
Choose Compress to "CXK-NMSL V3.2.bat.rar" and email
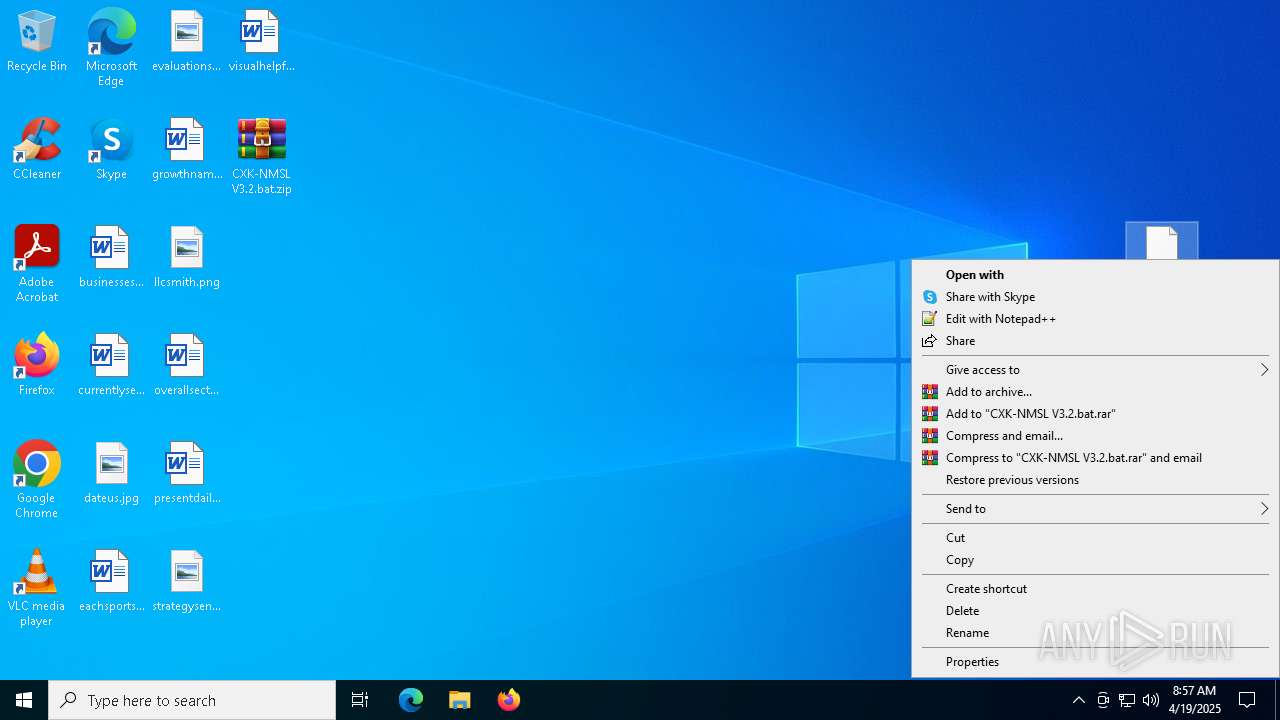pos(1095,458)
